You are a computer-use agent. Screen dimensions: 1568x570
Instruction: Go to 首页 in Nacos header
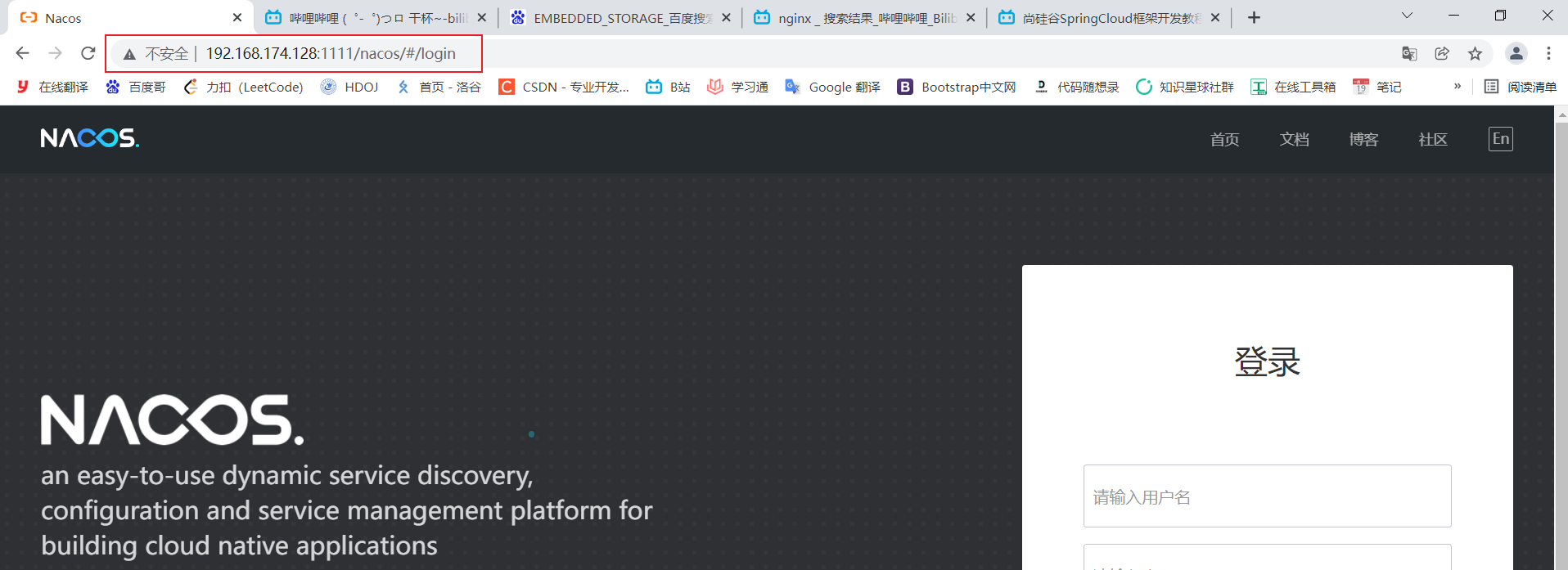[1224, 140]
